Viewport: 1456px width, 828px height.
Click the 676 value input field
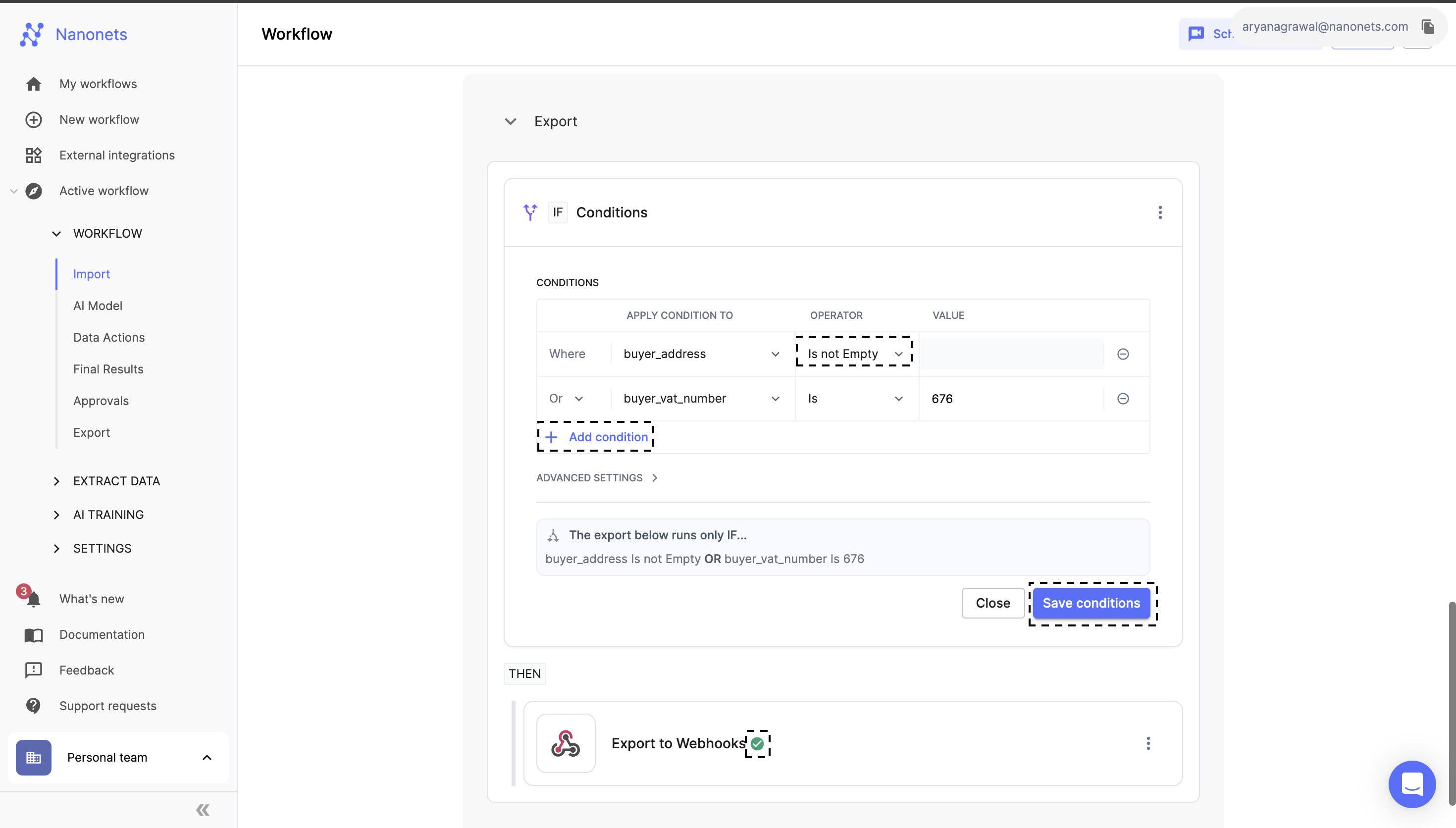click(x=1011, y=399)
